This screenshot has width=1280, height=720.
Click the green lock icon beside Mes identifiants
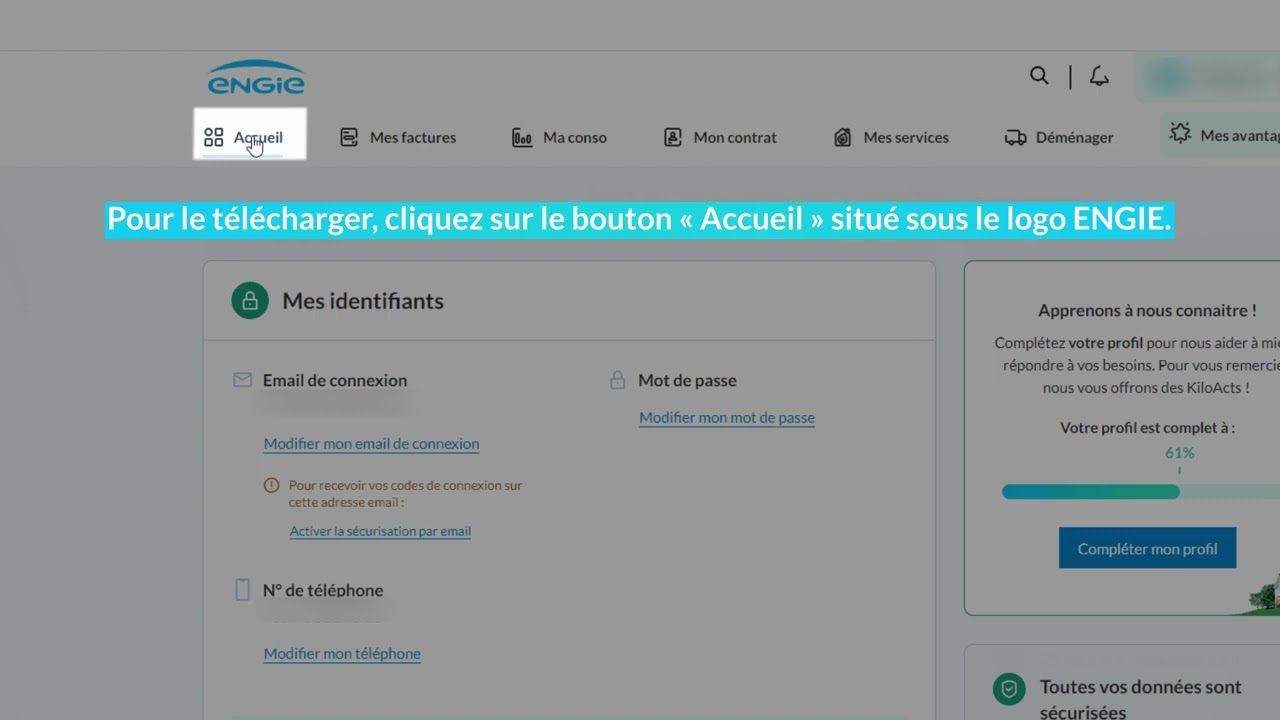tap(250, 300)
